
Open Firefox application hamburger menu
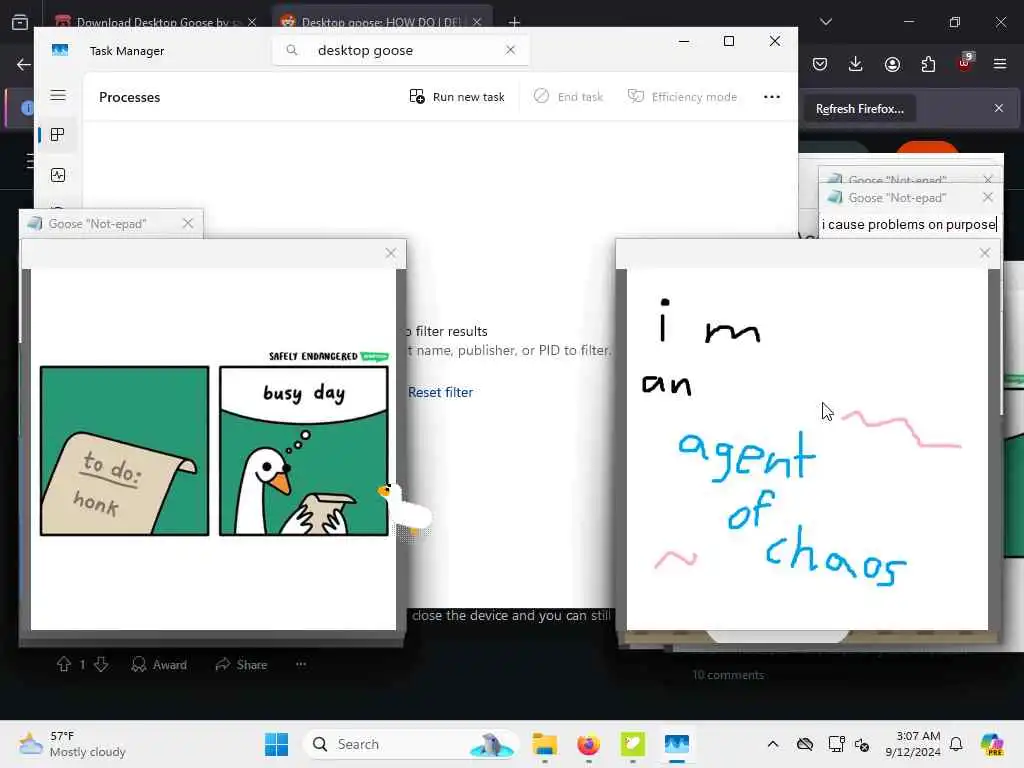click(x=1000, y=64)
